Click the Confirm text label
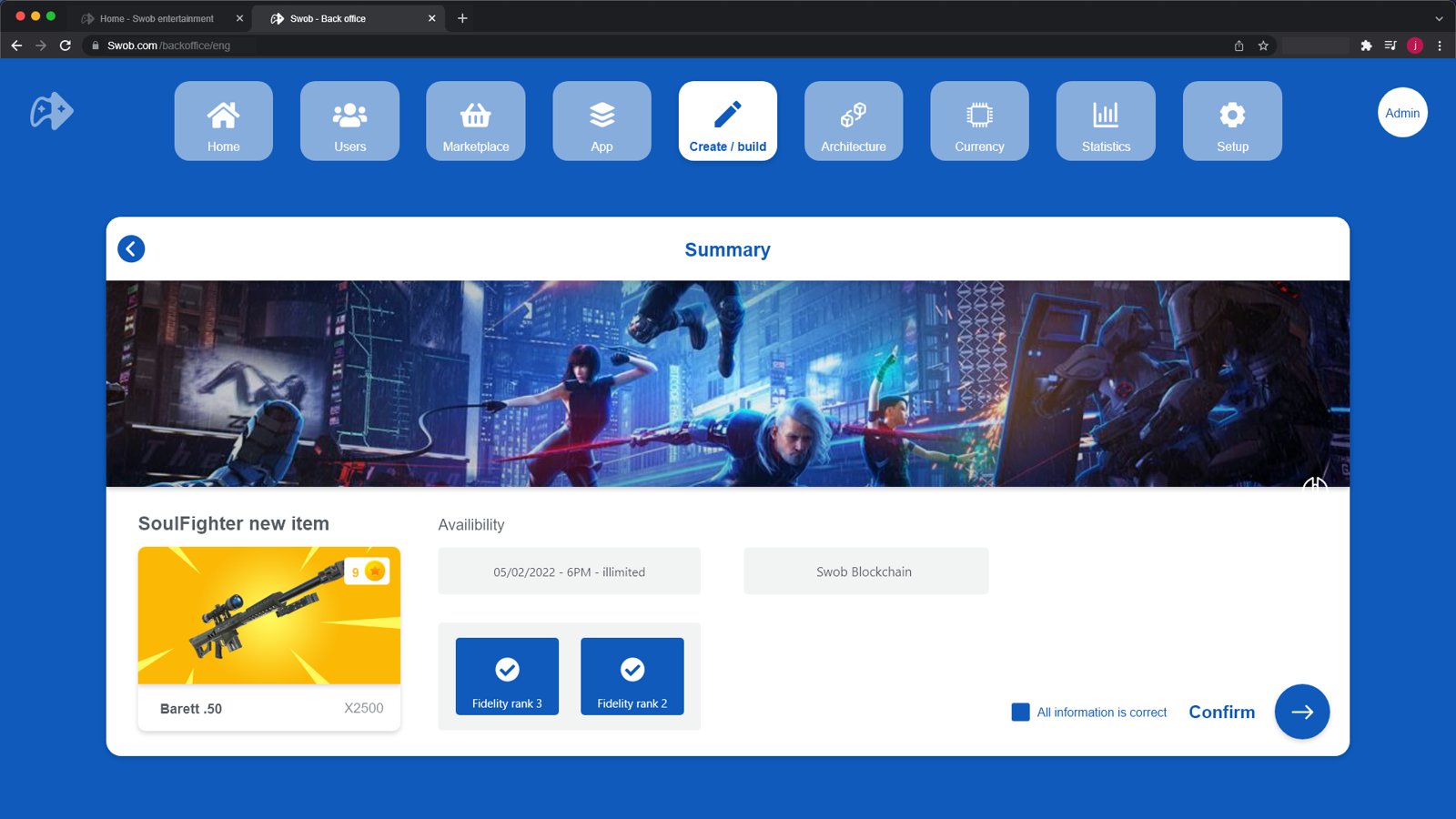The image size is (1456, 819). point(1221,712)
